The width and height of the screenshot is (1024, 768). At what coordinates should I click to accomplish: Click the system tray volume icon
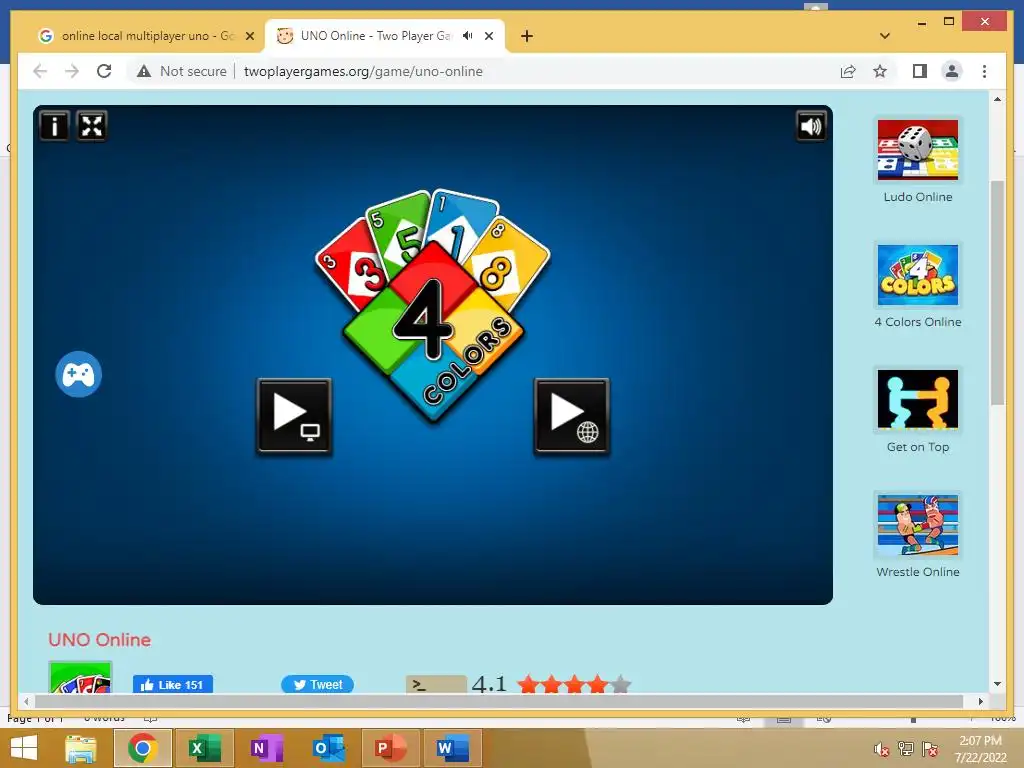tap(881, 749)
